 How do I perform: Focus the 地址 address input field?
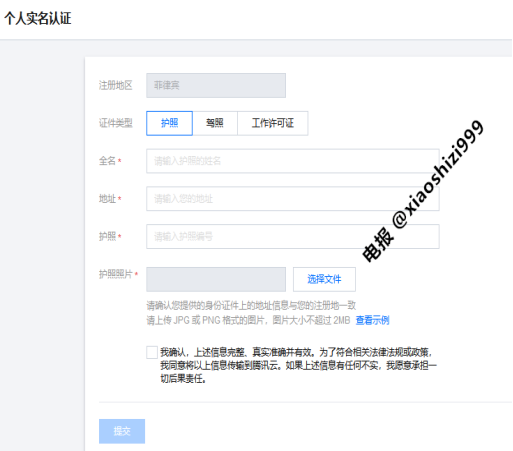(x=293, y=199)
